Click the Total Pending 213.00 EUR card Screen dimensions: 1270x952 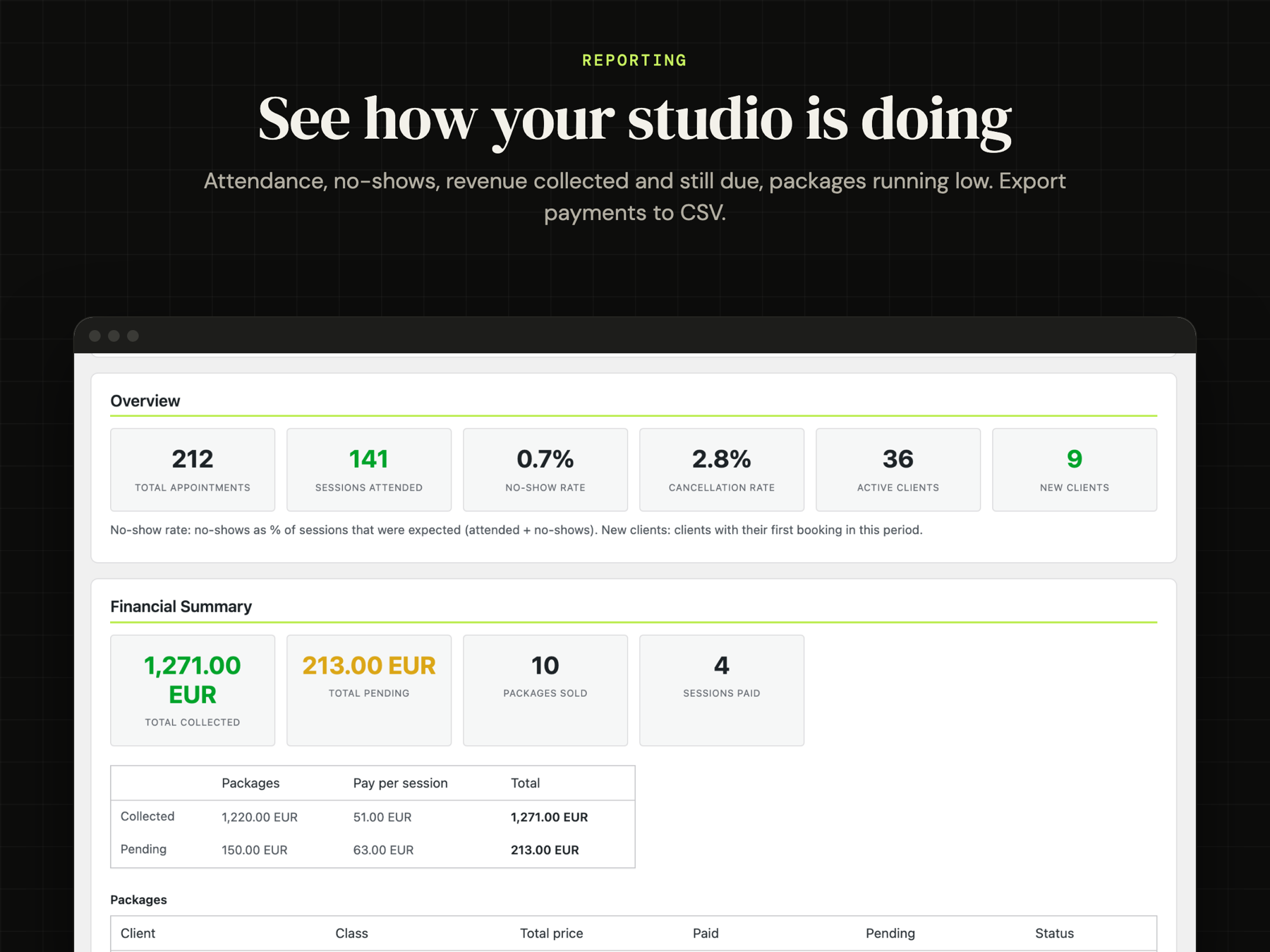tap(369, 690)
